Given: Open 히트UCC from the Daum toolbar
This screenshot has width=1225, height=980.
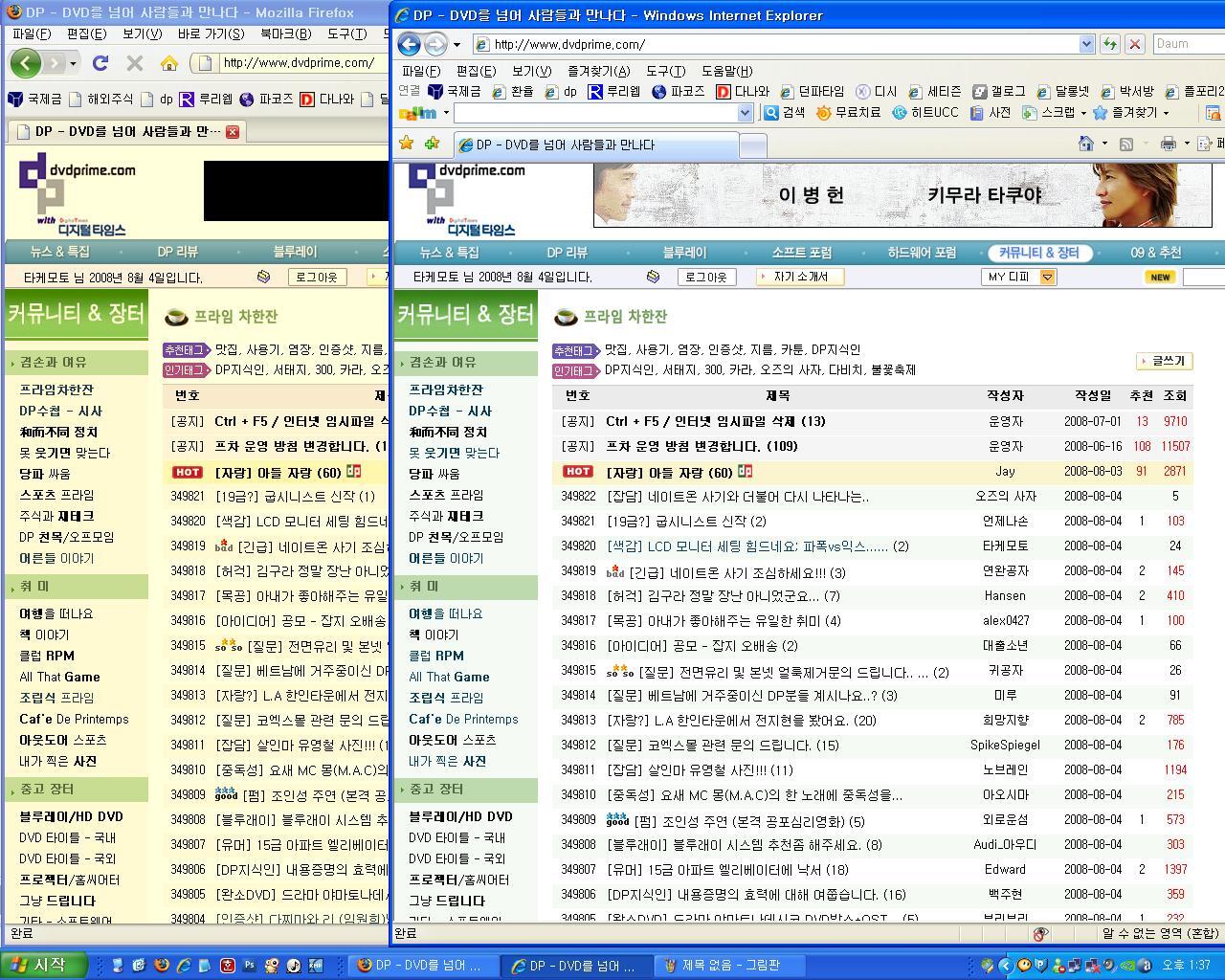Looking at the screenshot, I should coord(898,112).
